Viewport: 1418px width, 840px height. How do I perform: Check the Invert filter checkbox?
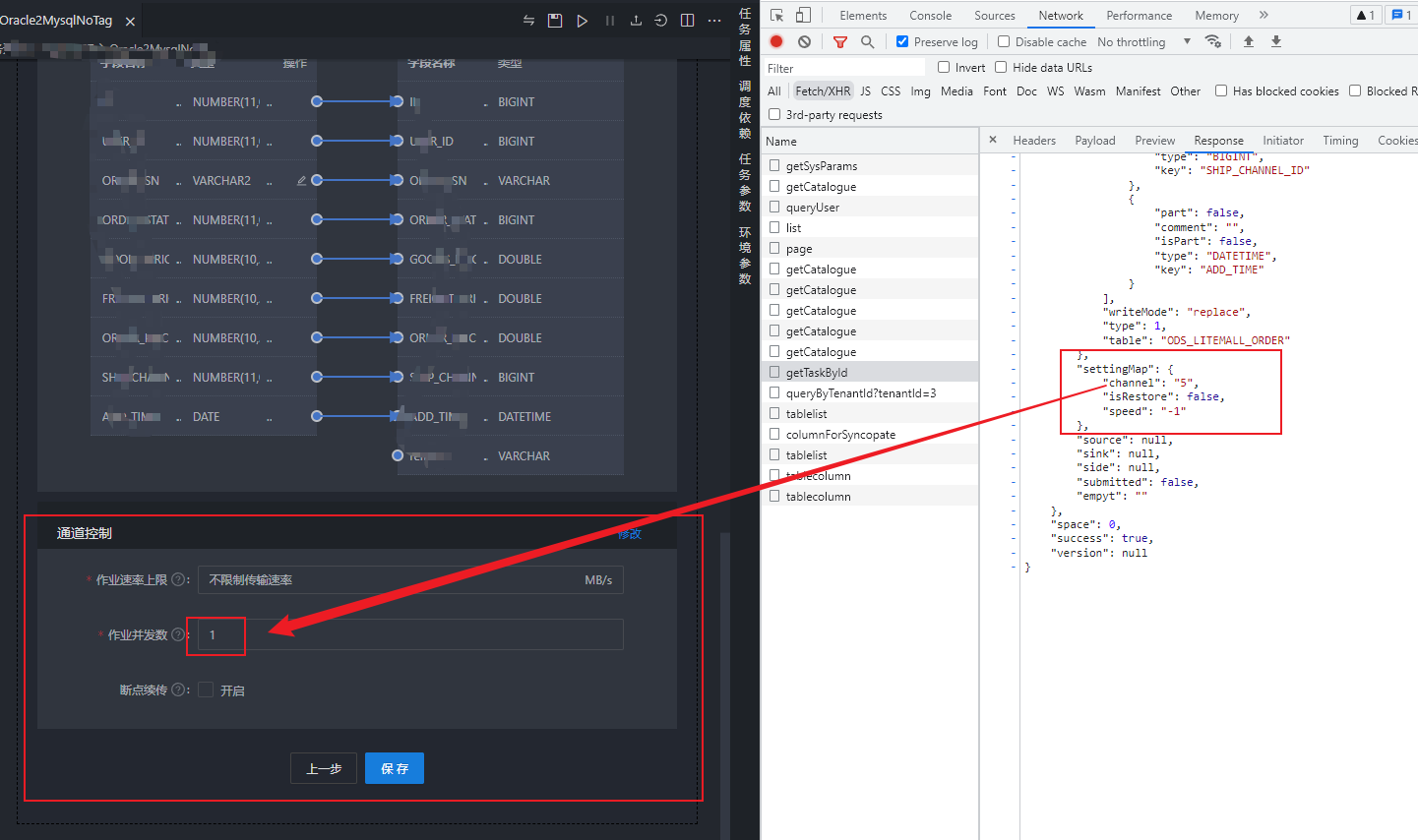(944, 67)
